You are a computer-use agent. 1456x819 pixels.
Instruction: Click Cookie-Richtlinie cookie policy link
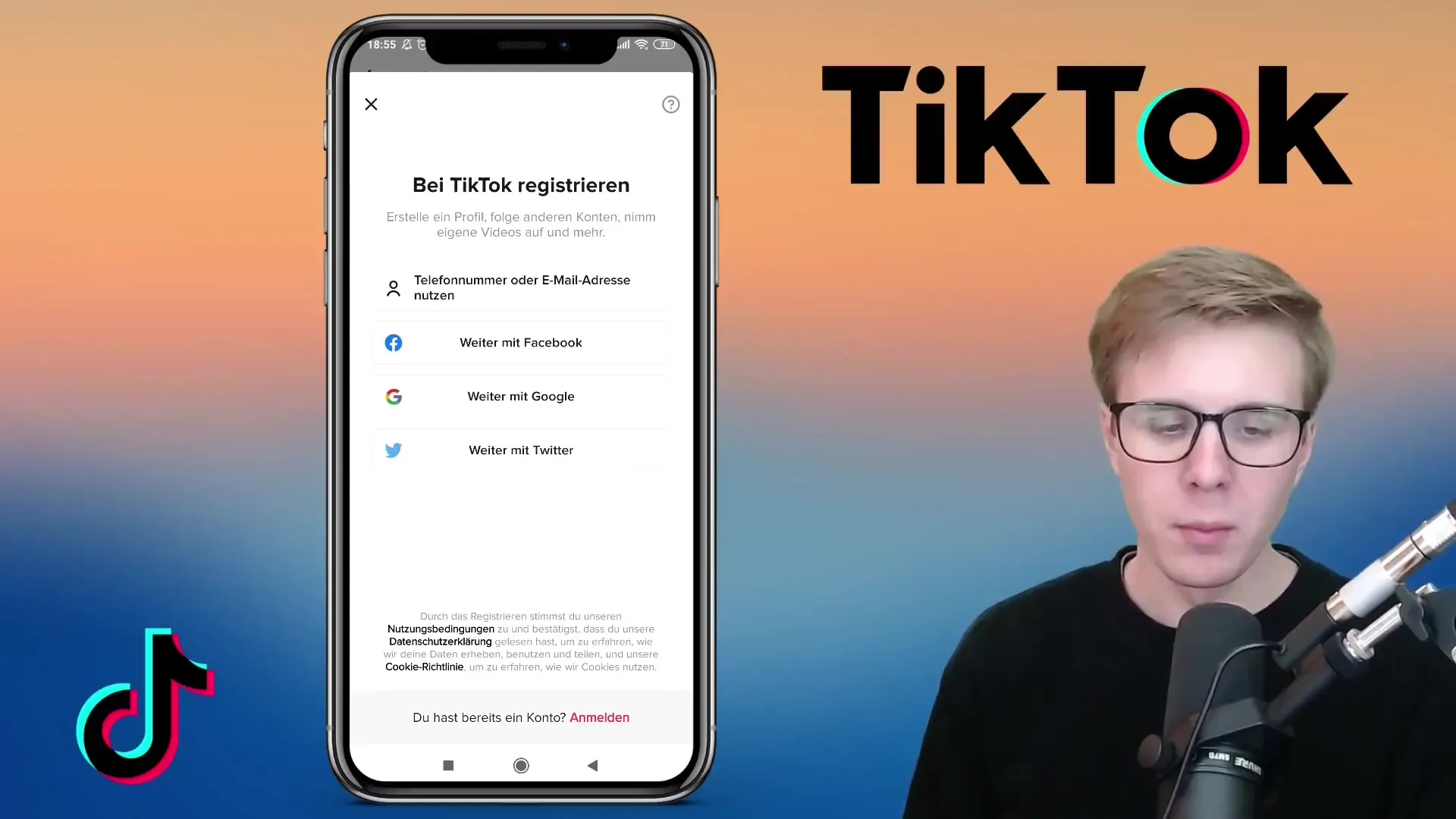424,667
